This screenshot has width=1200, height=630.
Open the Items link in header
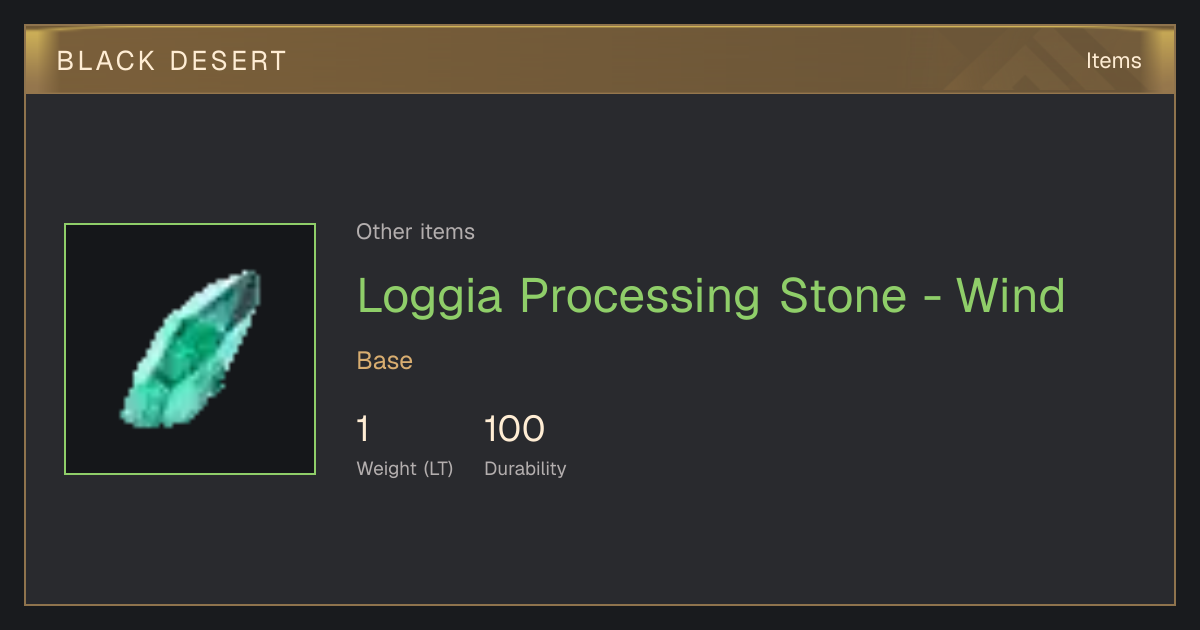(x=1113, y=61)
